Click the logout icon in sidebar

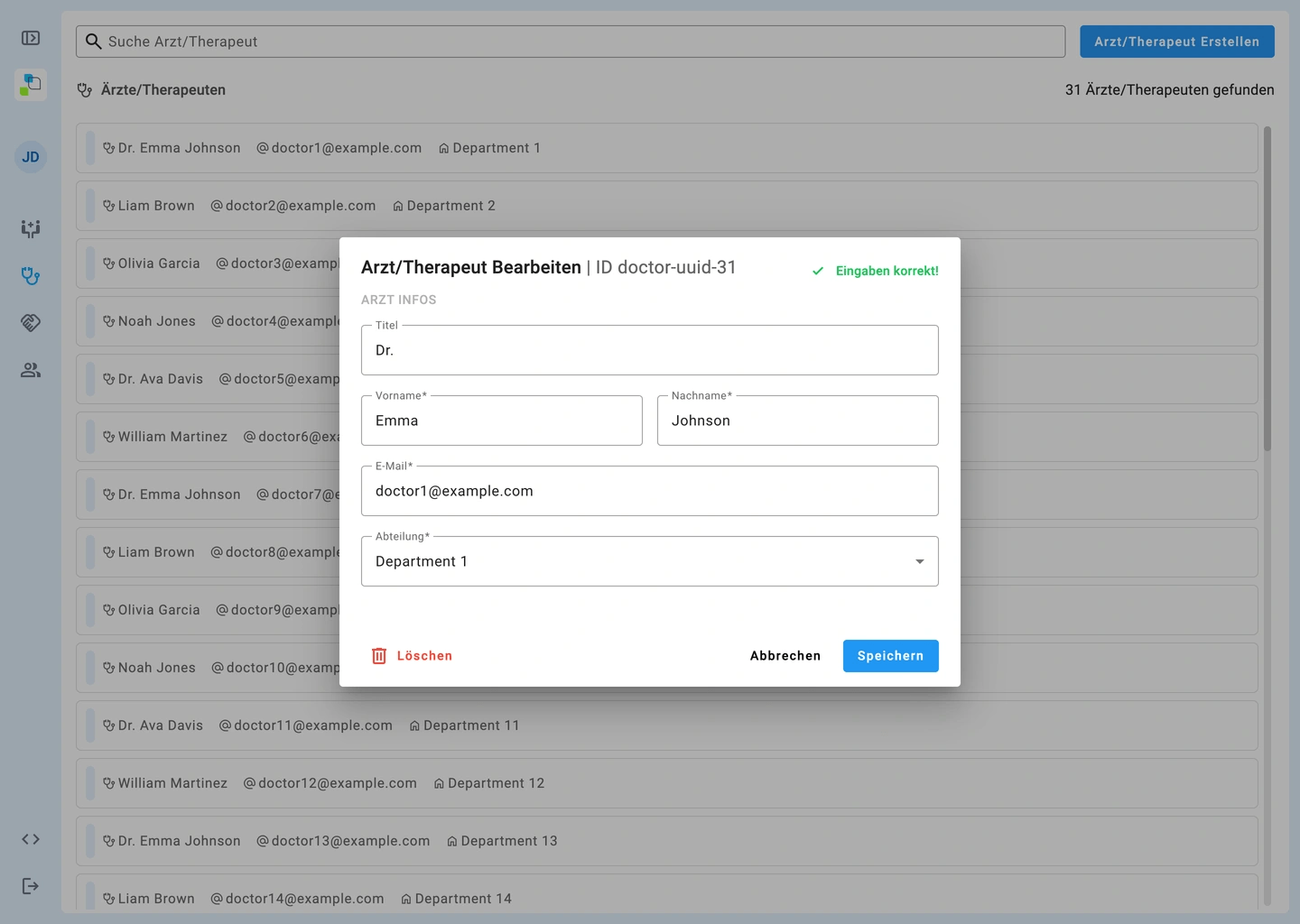[31, 886]
